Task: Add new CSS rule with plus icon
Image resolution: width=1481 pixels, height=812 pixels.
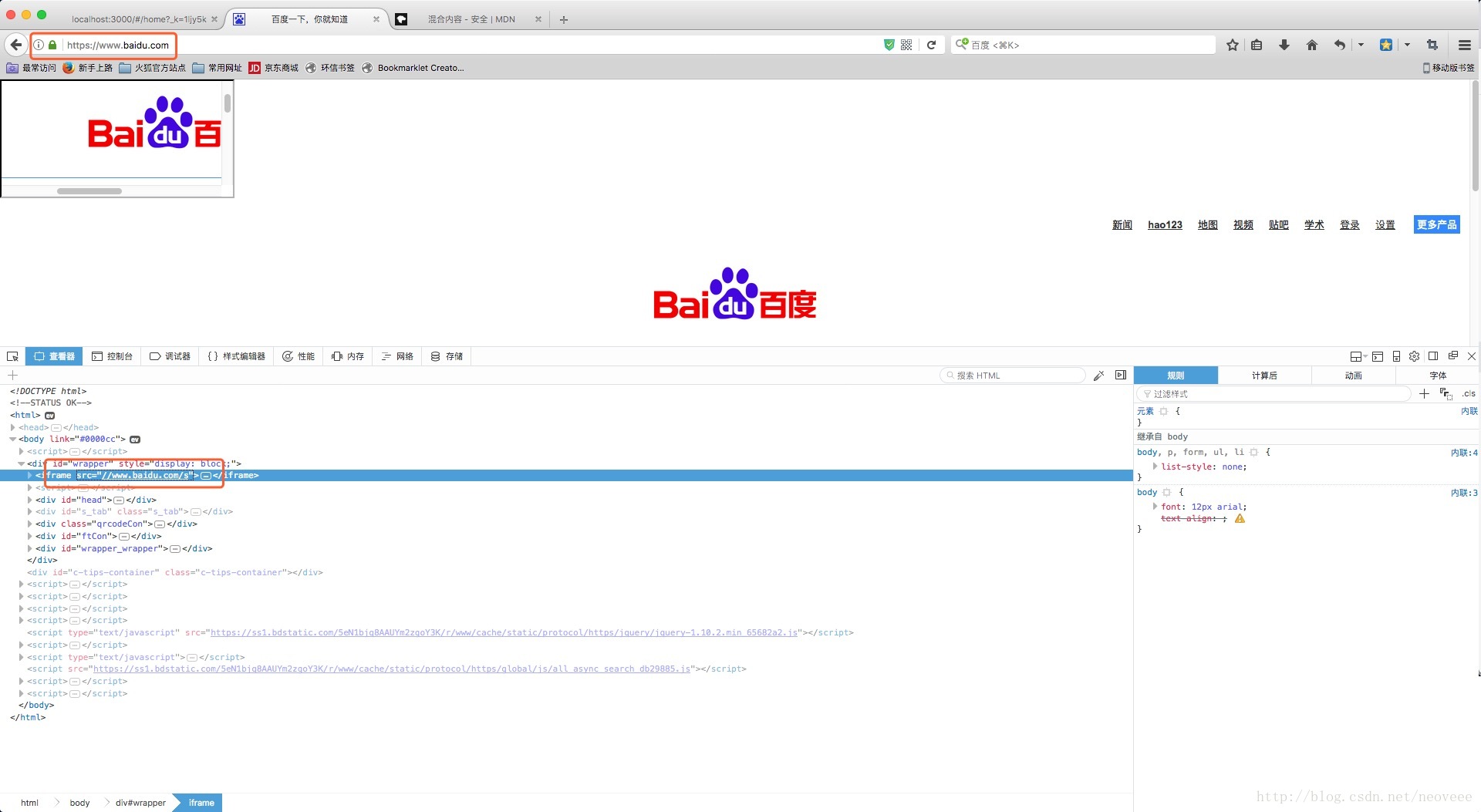Action: 1424,394
